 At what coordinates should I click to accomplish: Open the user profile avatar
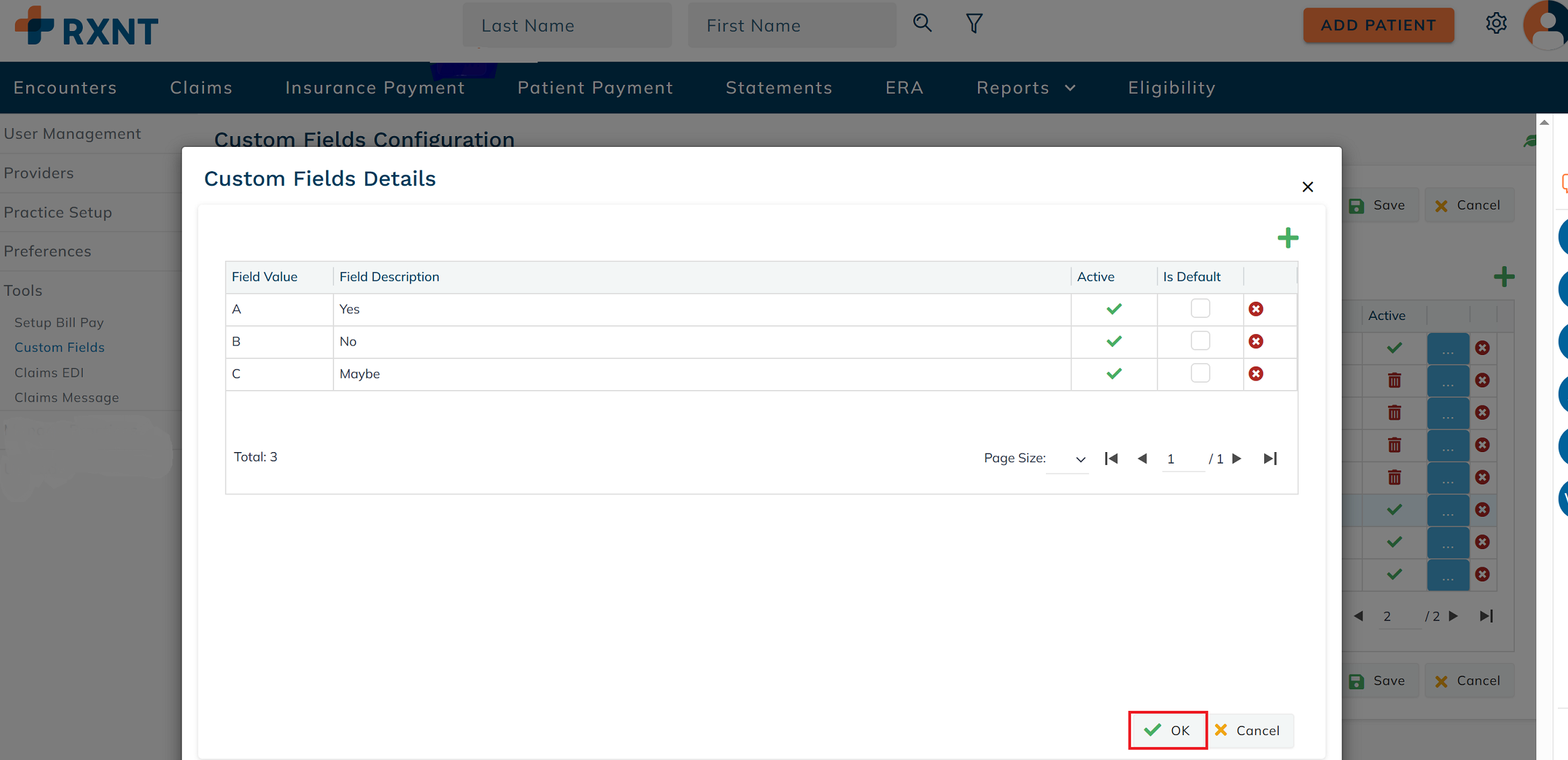1546,26
